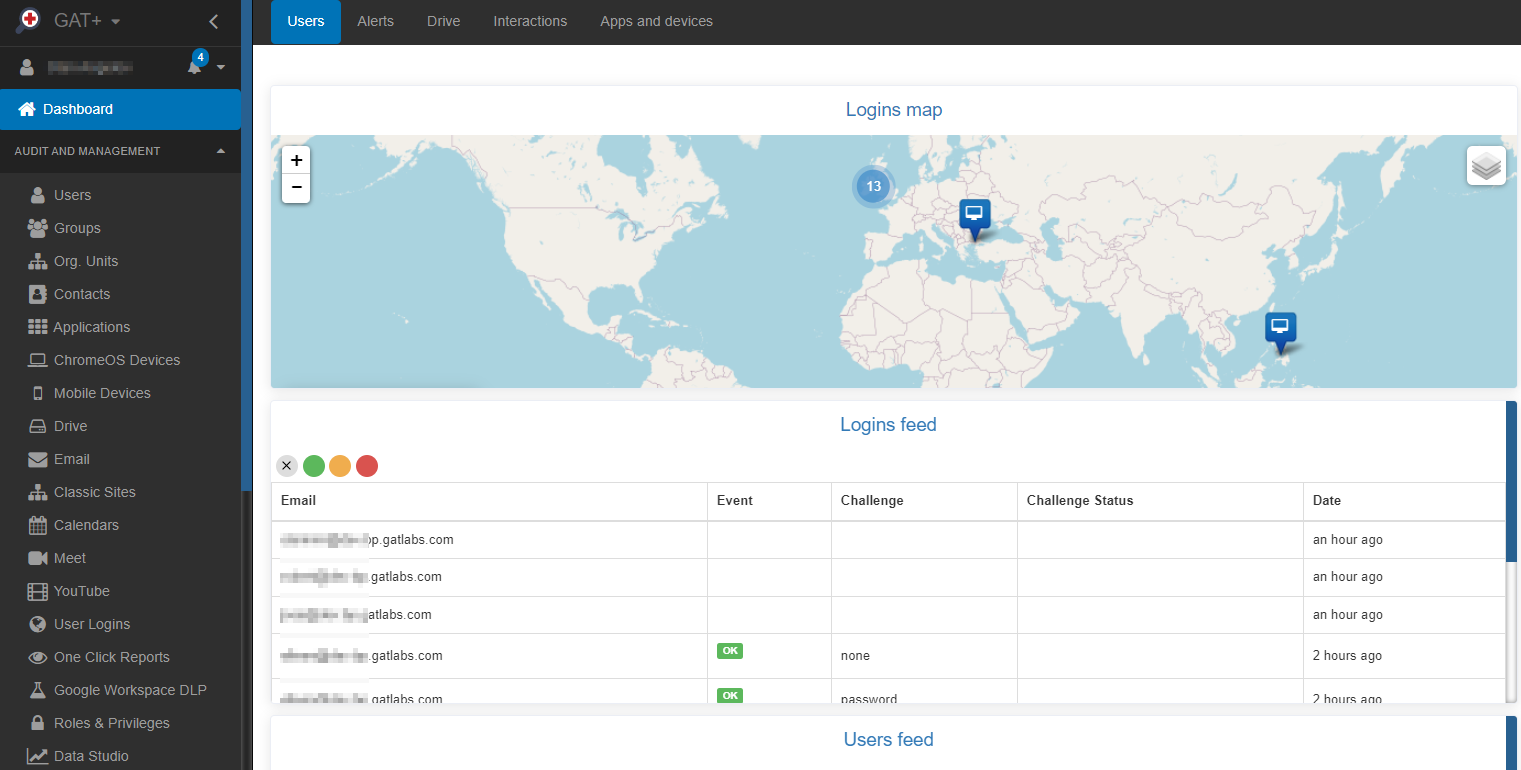This screenshot has height=770, width=1521.
Task: Collapse the Audit and Management section
Action: 221,151
